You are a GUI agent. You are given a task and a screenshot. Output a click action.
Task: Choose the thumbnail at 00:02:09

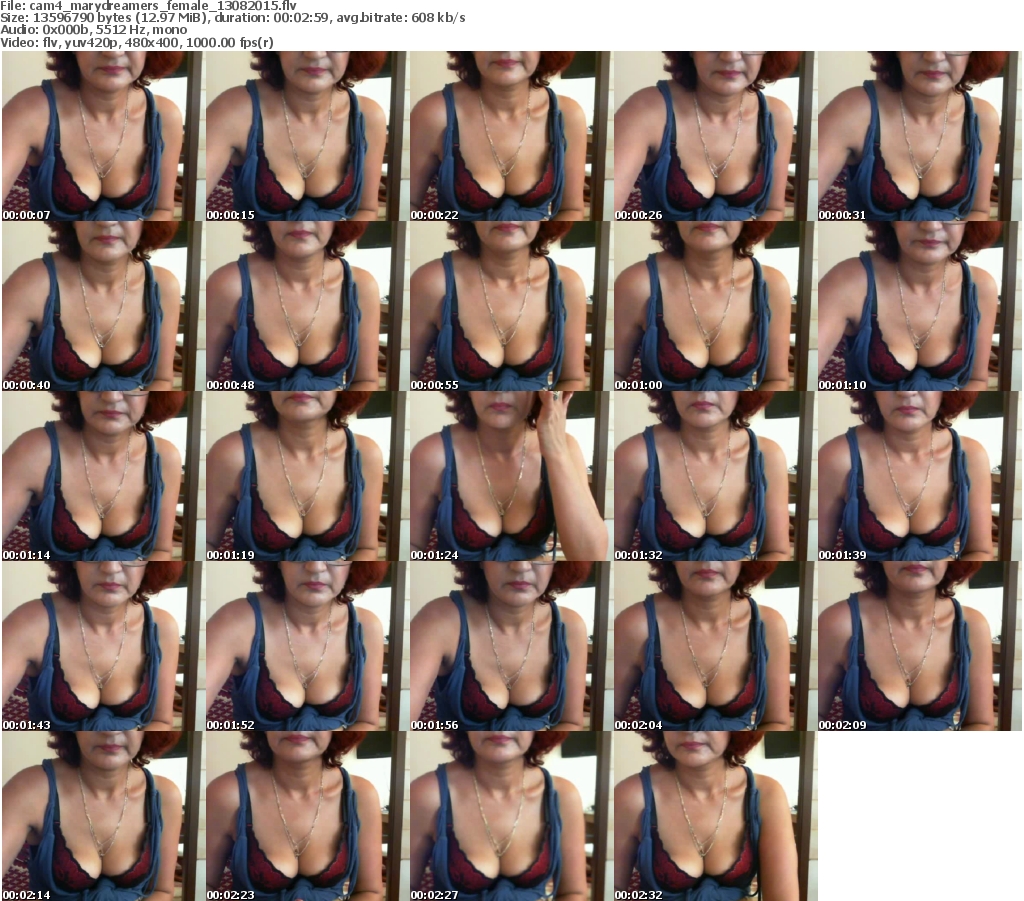918,646
